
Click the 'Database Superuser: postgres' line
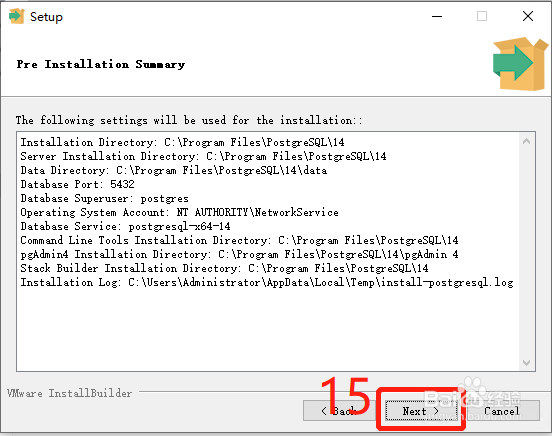click(105, 198)
